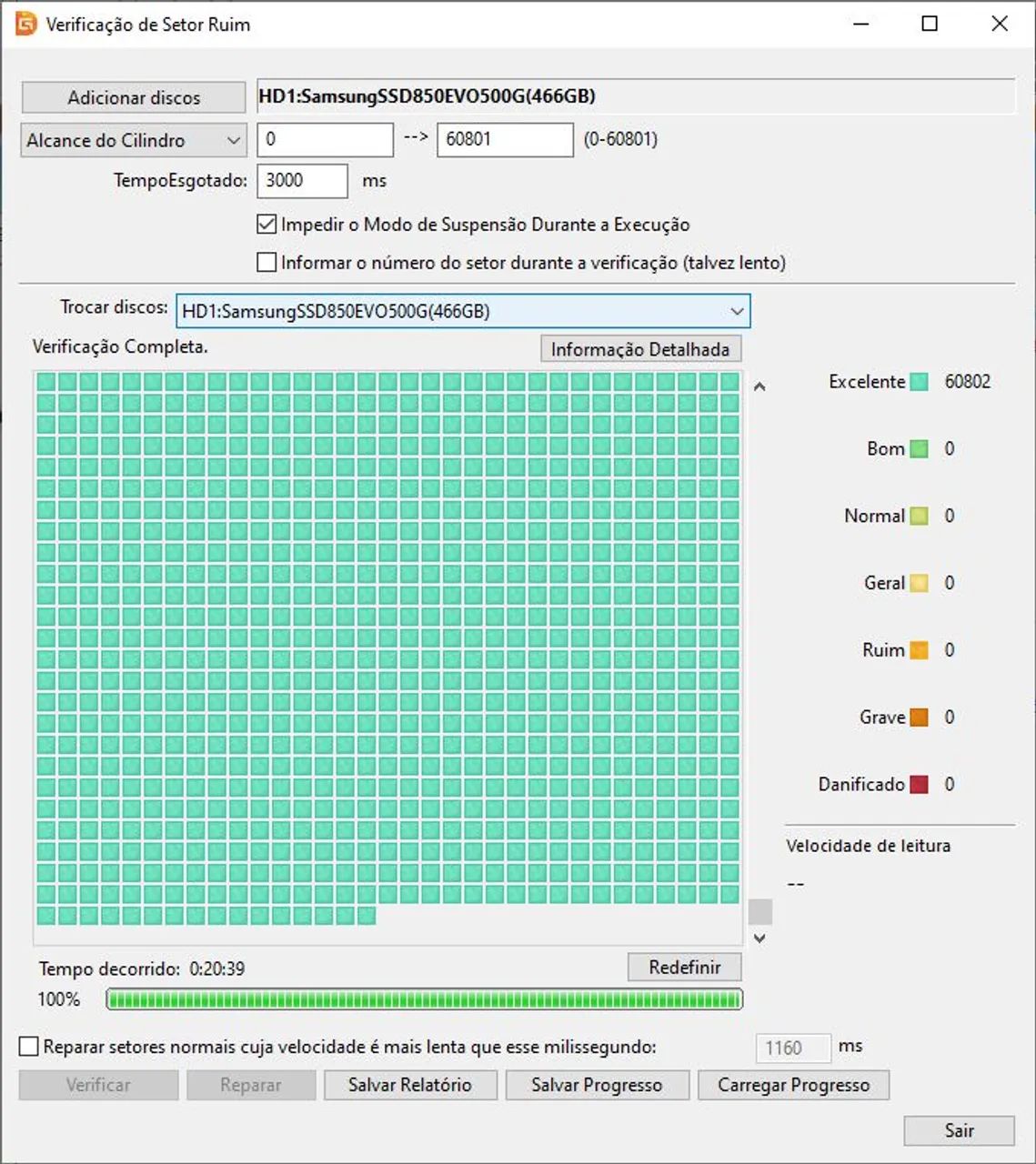Click the Excelente turquoise color swatch
This screenshot has height=1164, width=1036.
click(920, 382)
